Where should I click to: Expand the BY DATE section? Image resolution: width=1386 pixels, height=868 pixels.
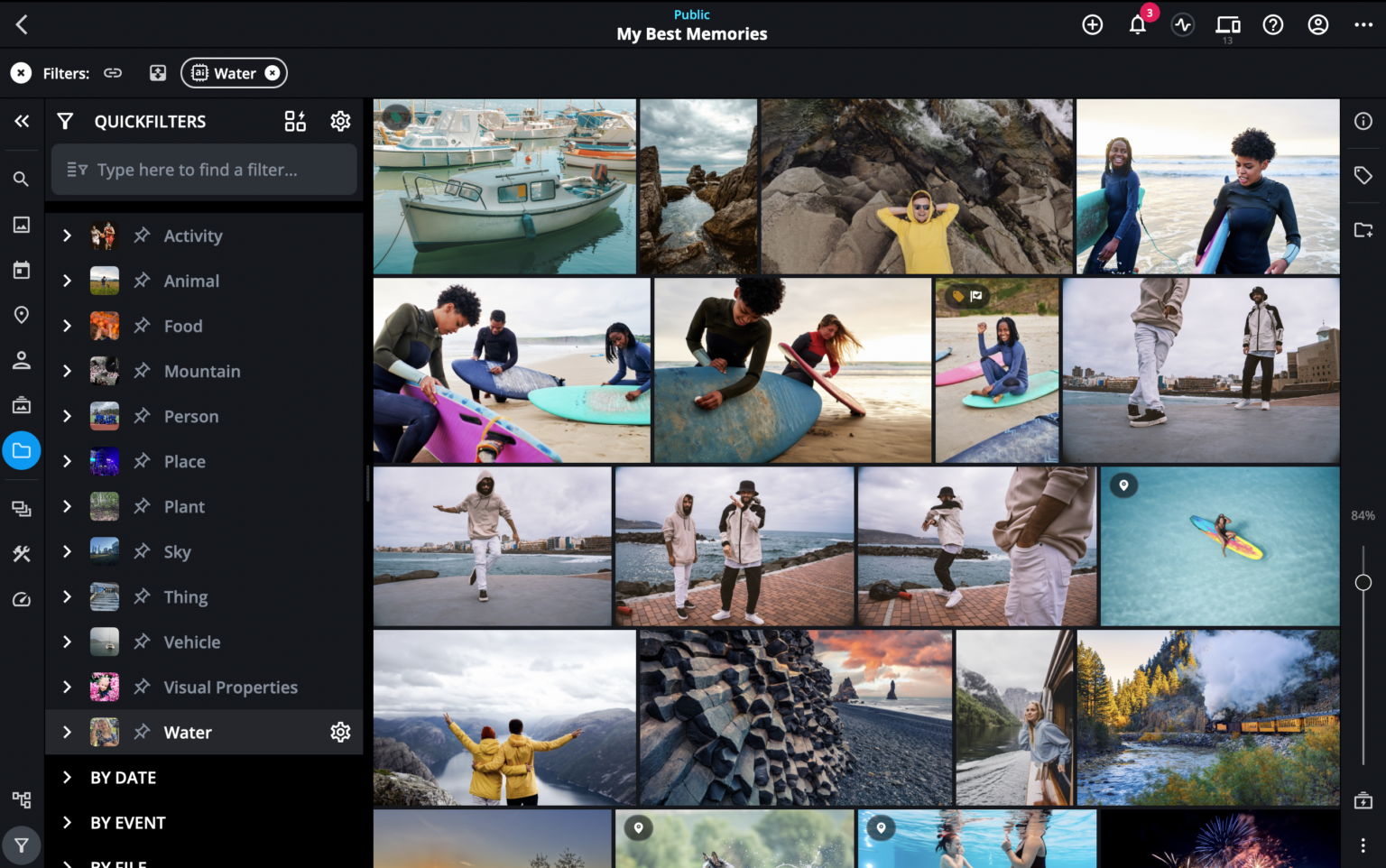tap(66, 777)
